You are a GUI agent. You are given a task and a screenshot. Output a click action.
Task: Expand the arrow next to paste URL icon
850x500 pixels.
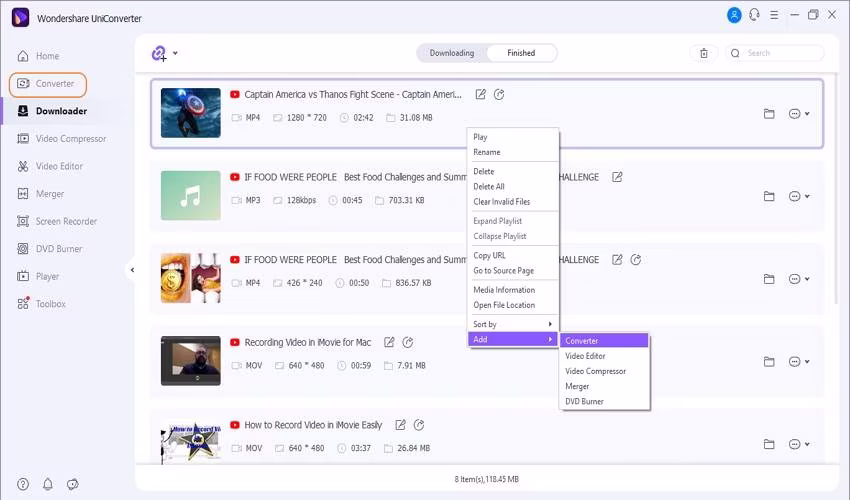pyautogui.click(x=175, y=53)
